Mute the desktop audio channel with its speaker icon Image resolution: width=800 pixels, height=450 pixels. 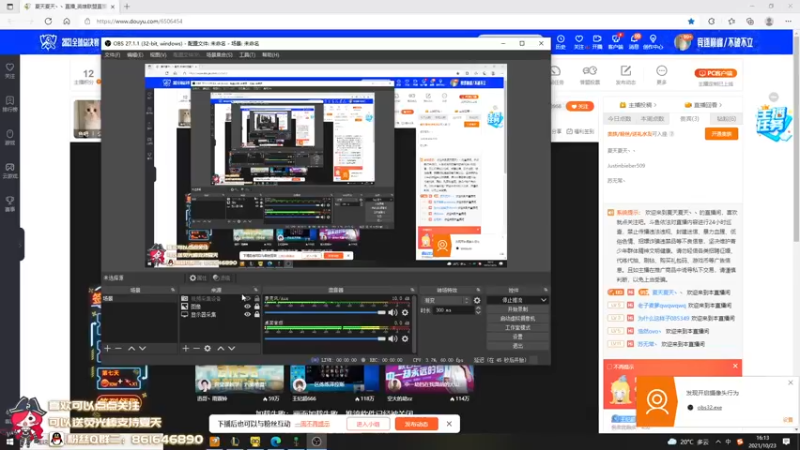point(392,338)
